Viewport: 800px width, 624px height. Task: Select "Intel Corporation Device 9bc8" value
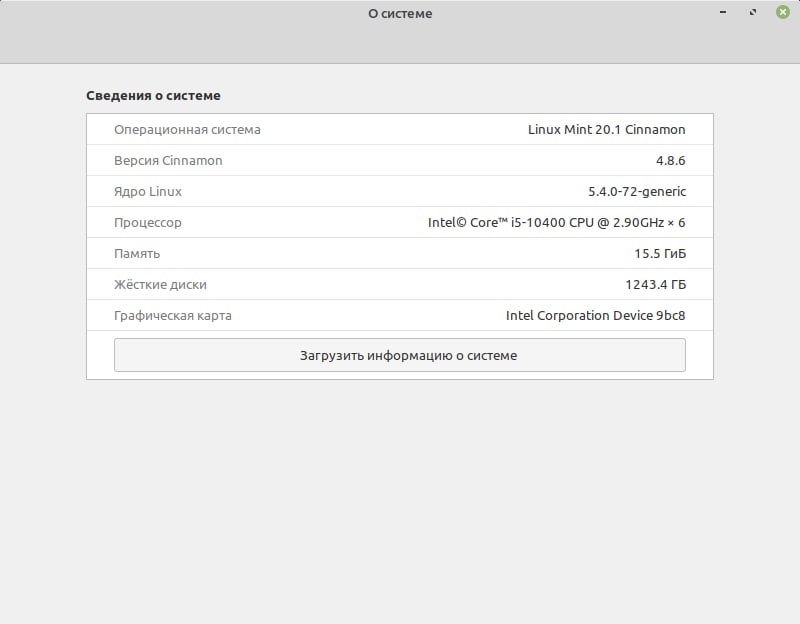click(595, 316)
